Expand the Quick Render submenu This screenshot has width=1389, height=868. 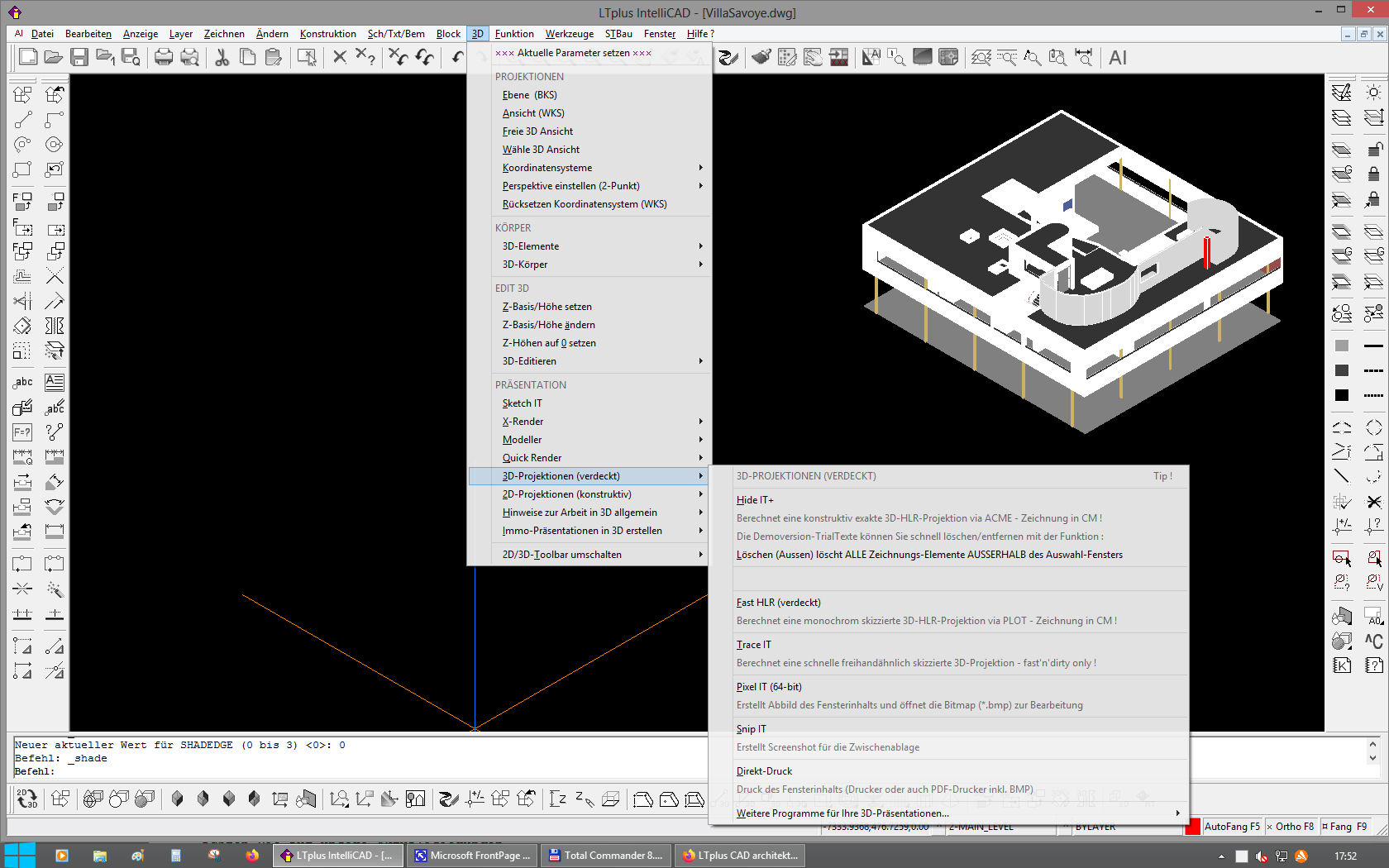[590, 458]
